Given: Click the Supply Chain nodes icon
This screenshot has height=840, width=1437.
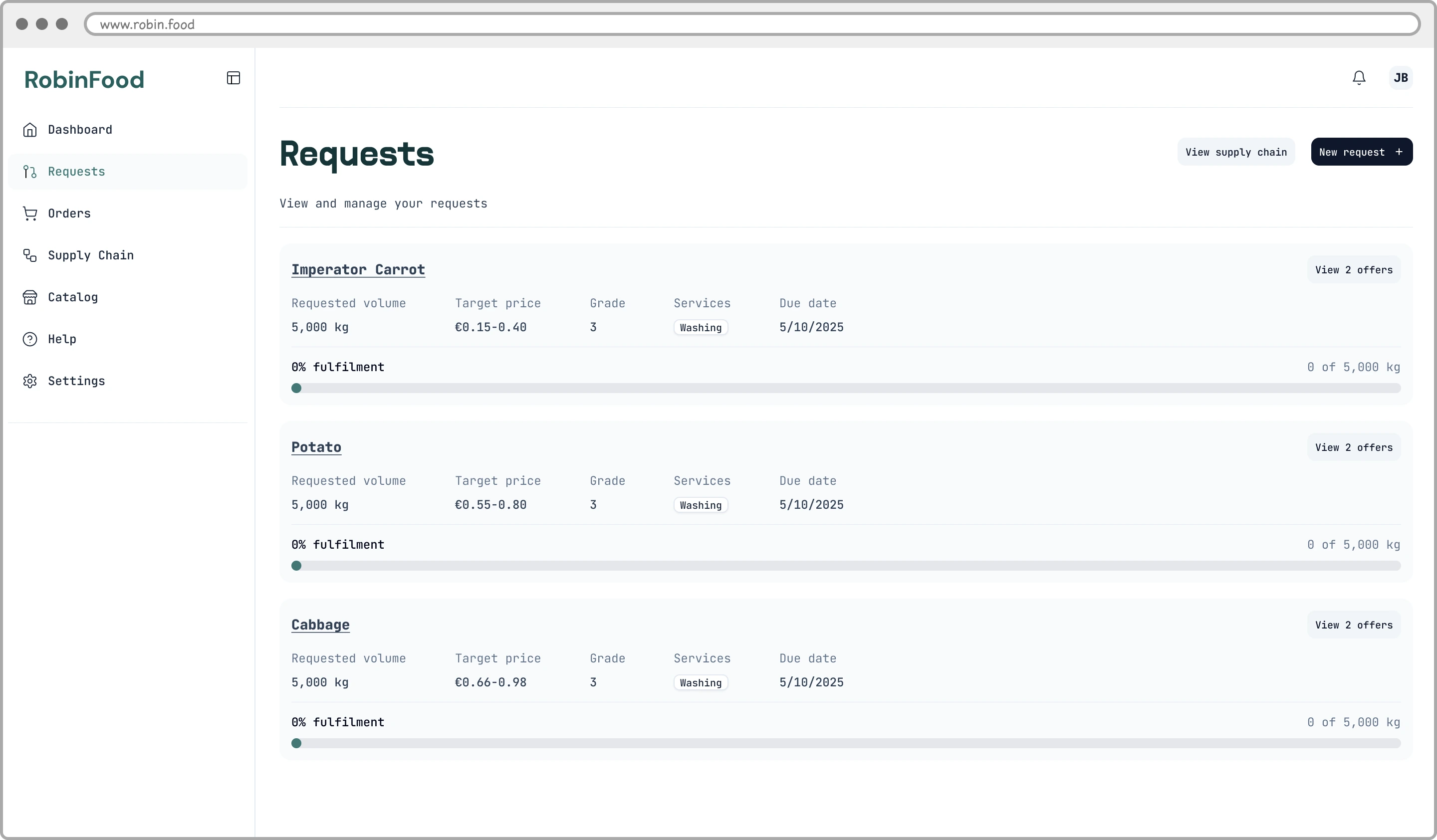Looking at the screenshot, I should (x=29, y=255).
